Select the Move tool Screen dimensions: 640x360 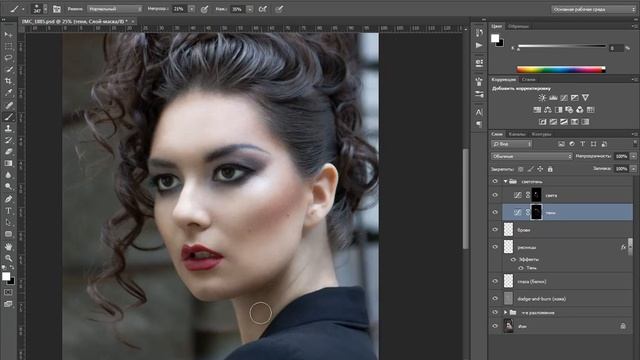click(x=8, y=35)
